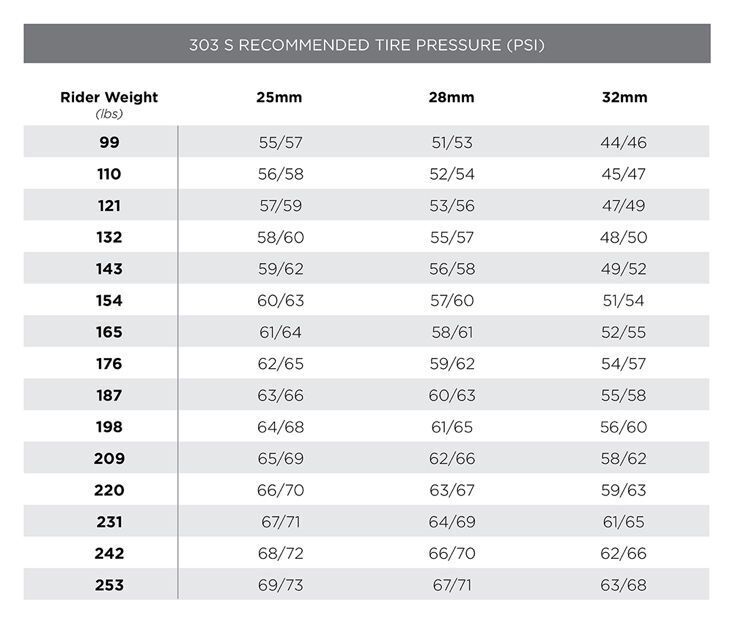Click the 52/54 pressure value
The width and height of the screenshot is (733, 632).
(452, 174)
